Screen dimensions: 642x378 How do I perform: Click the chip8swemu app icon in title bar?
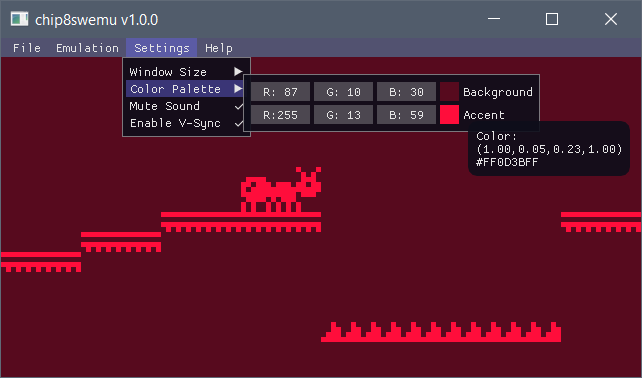(19, 19)
